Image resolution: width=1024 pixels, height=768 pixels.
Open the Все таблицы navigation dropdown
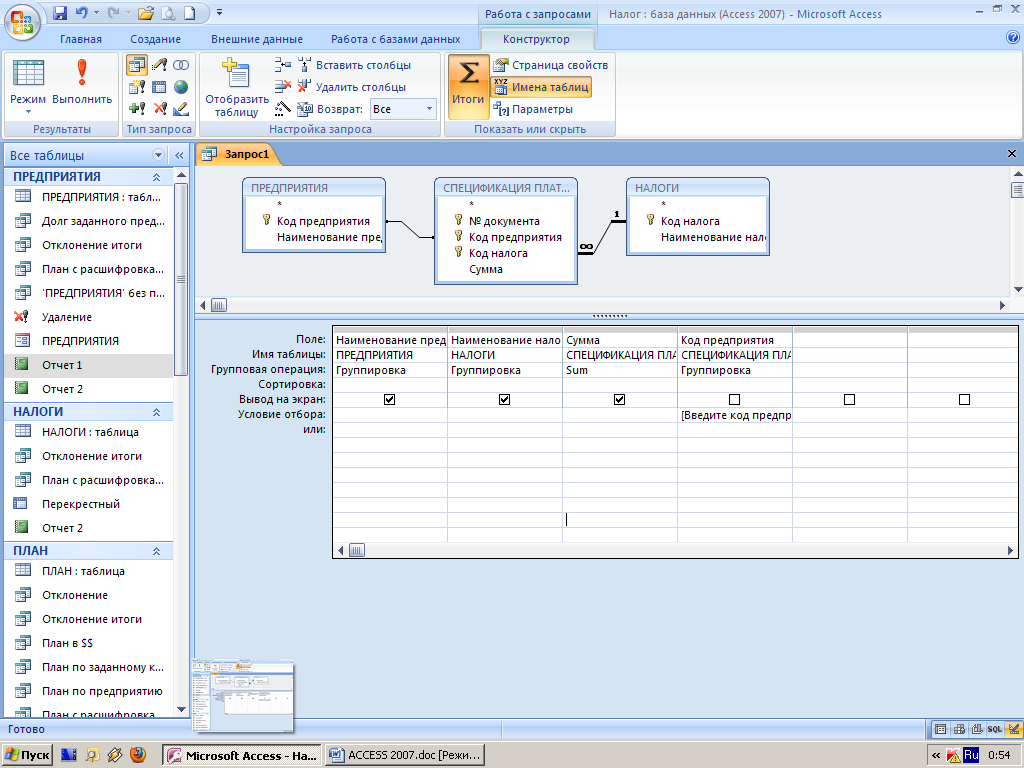pos(158,155)
